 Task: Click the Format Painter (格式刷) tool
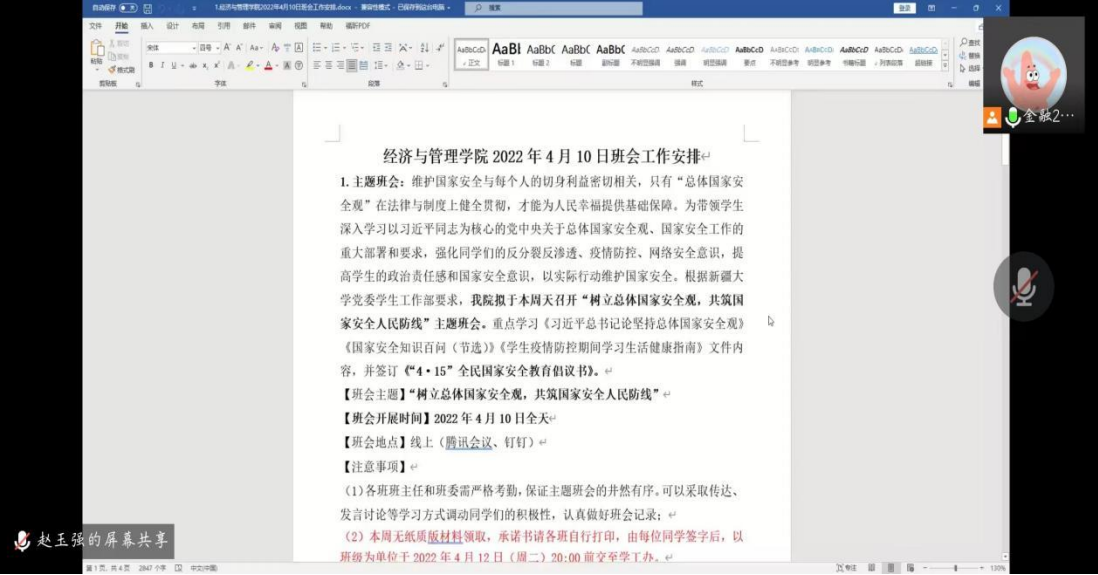[x=120, y=70]
